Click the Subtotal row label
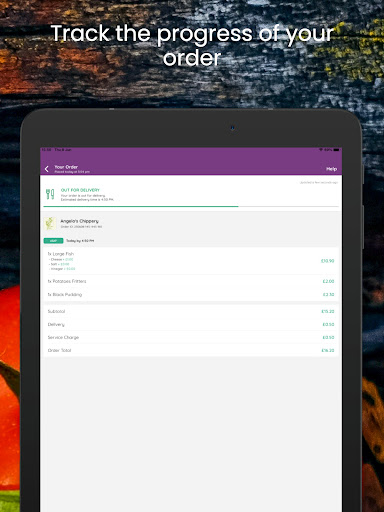The width and height of the screenshot is (384, 512). point(56,311)
